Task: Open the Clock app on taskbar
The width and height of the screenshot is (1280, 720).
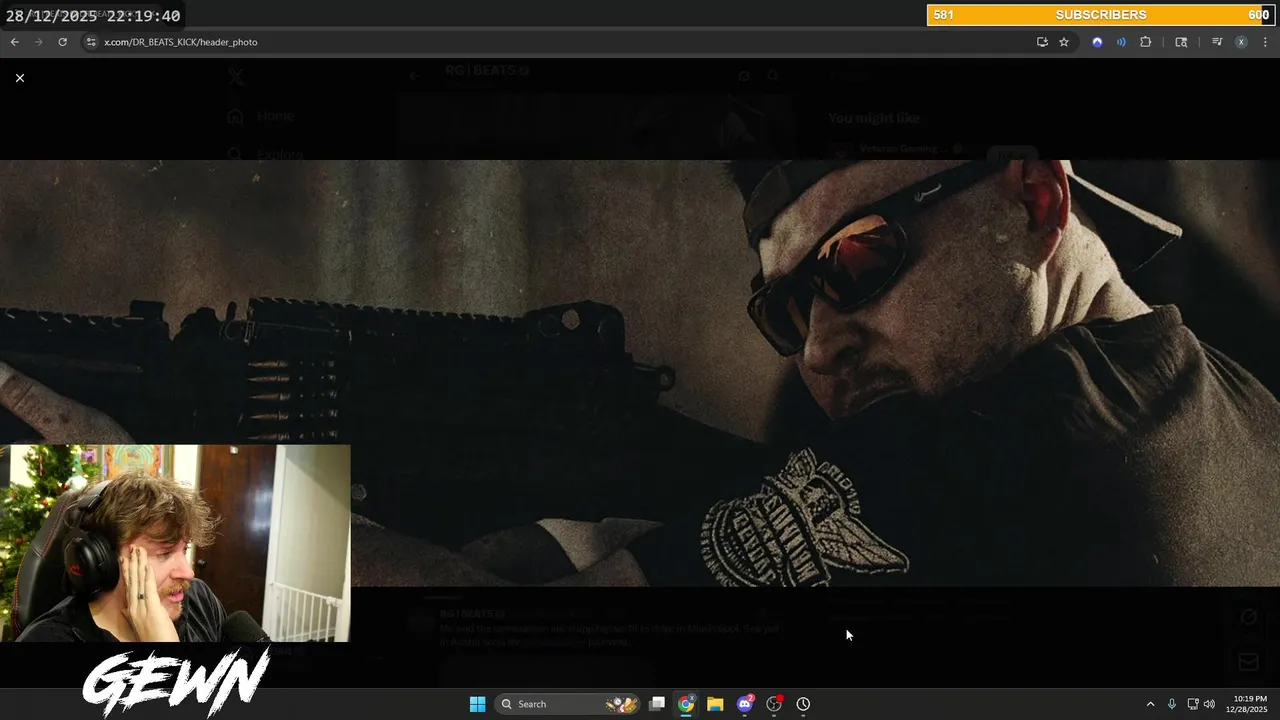Action: pyautogui.click(x=803, y=704)
